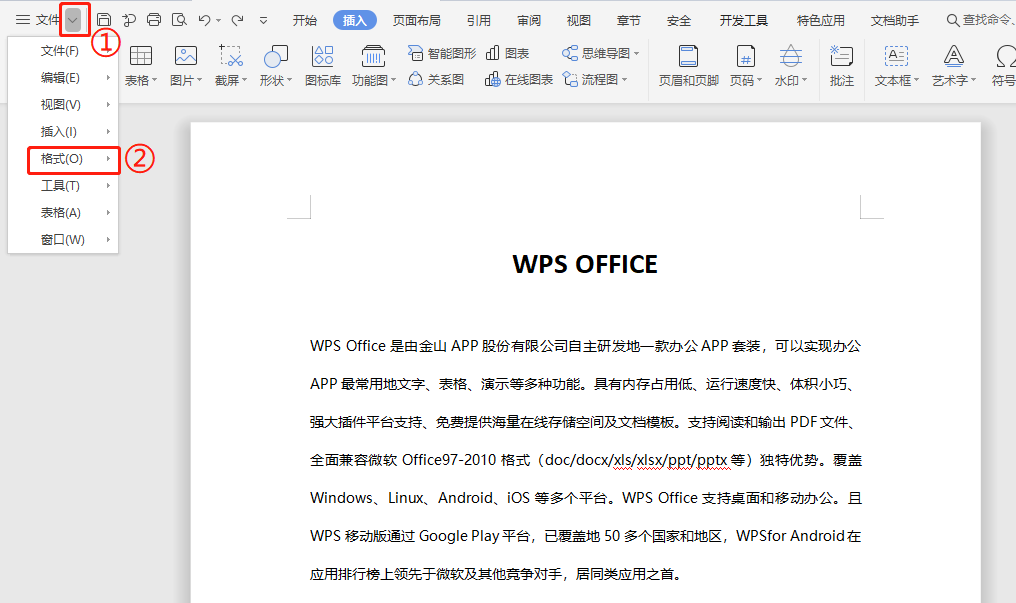Click the 功能图 icon
Image resolution: width=1016 pixels, height=603 pixels.
click(x=373, y=56)
